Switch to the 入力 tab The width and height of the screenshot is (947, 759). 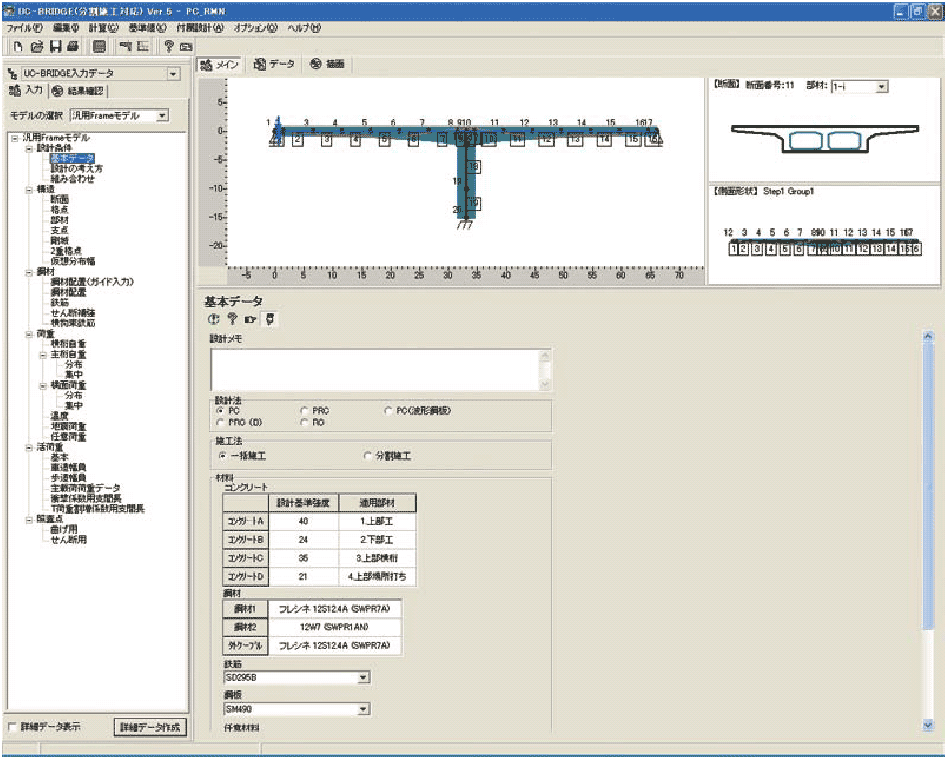pos(27,91)
